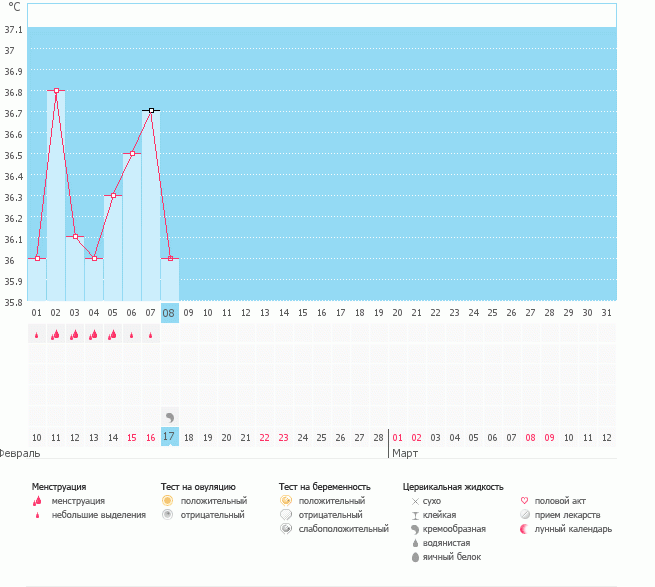Select the 36.8 temperature point on day 02

tap(56, 91)
